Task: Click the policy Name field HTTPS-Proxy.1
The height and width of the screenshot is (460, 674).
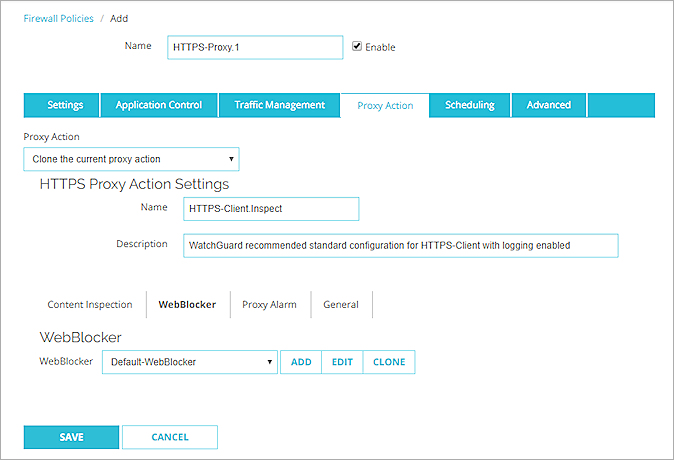Action: tap(254, 48)
